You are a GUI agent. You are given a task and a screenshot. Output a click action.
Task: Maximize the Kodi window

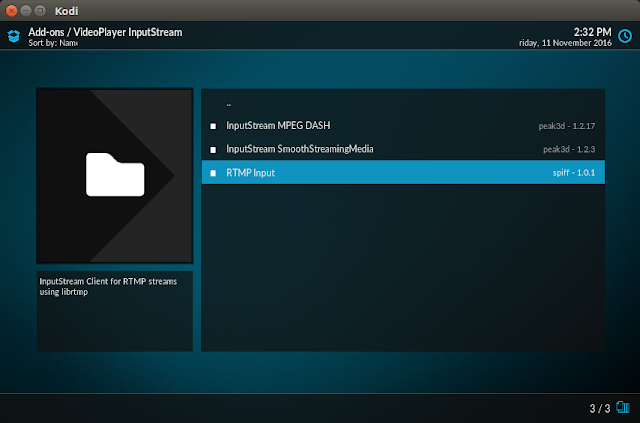point(40,11)
